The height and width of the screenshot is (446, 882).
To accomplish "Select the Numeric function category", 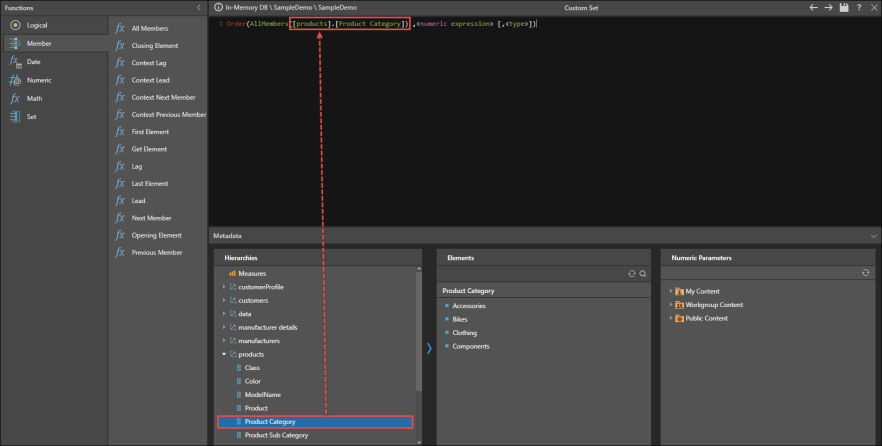I will [x=54, y=80].
